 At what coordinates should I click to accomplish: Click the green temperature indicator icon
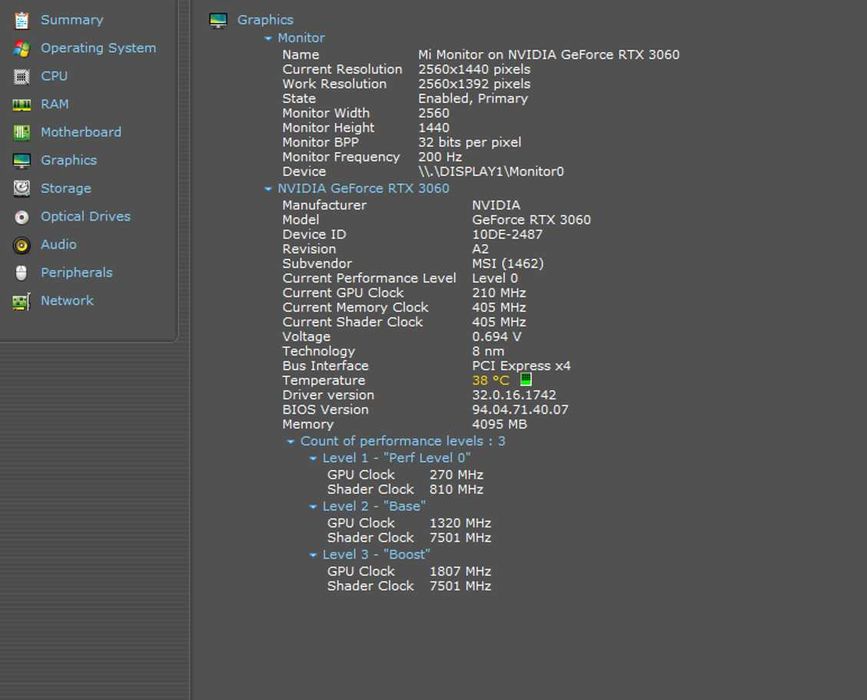(525, 379)
